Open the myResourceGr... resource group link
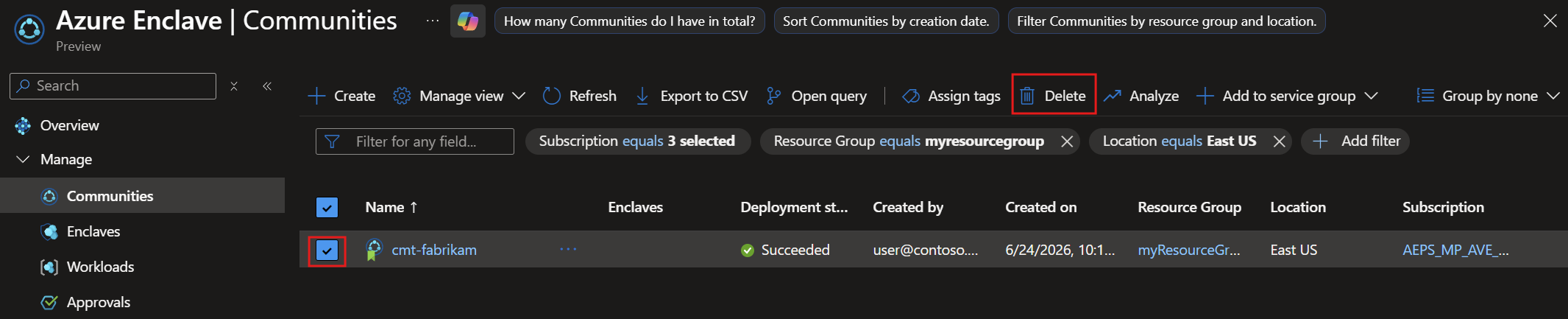This screenshot has height=319, width=1568. click(1189, 250)
